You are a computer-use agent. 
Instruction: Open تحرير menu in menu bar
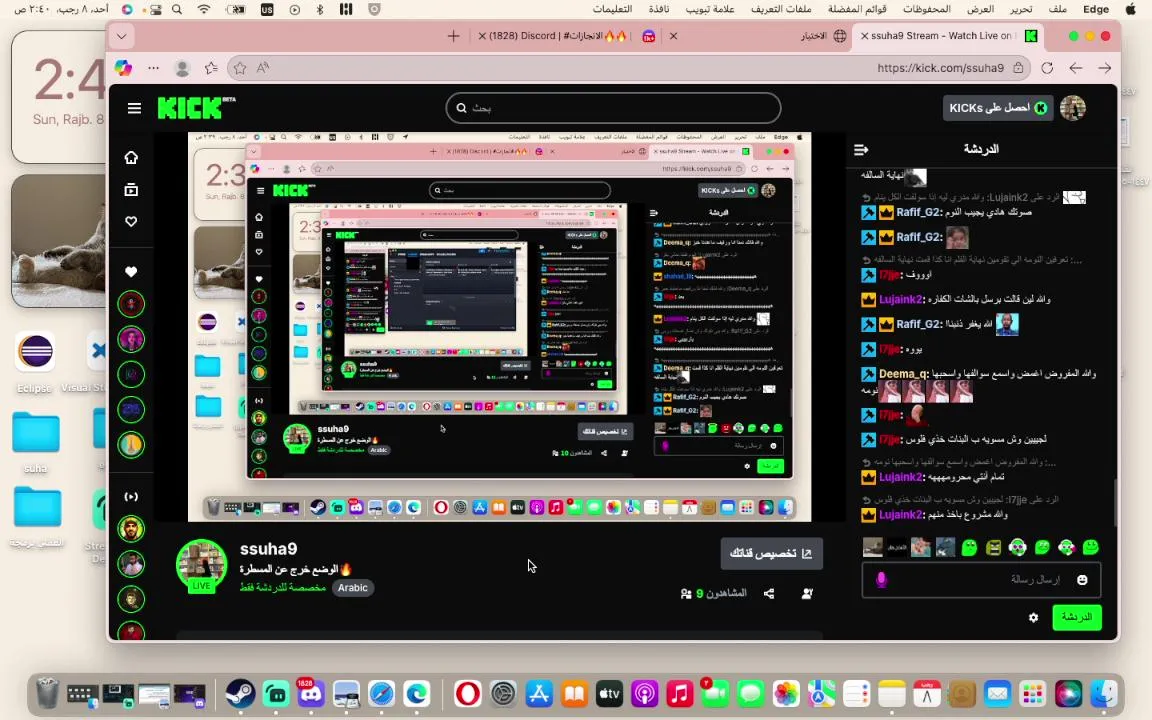pyautogui.click(x=1020, y=9)
